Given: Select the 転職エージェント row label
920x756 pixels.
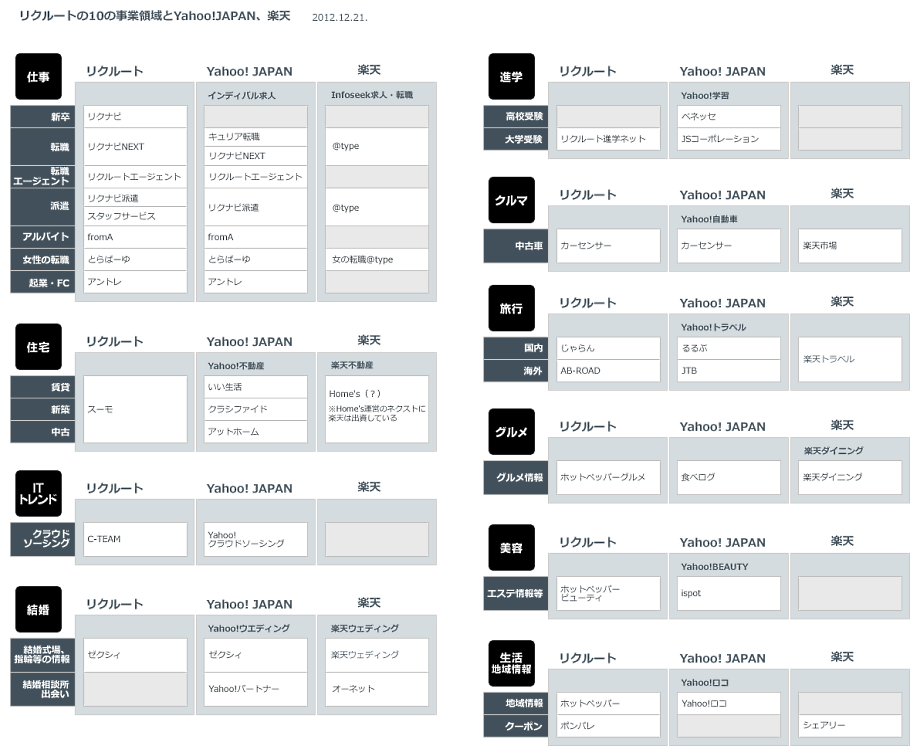Looking at the screenshot, I should point(43,177).
